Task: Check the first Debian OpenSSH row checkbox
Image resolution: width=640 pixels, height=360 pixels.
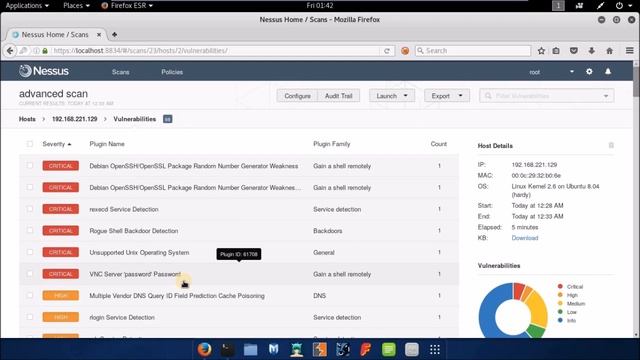Action: 29,165
